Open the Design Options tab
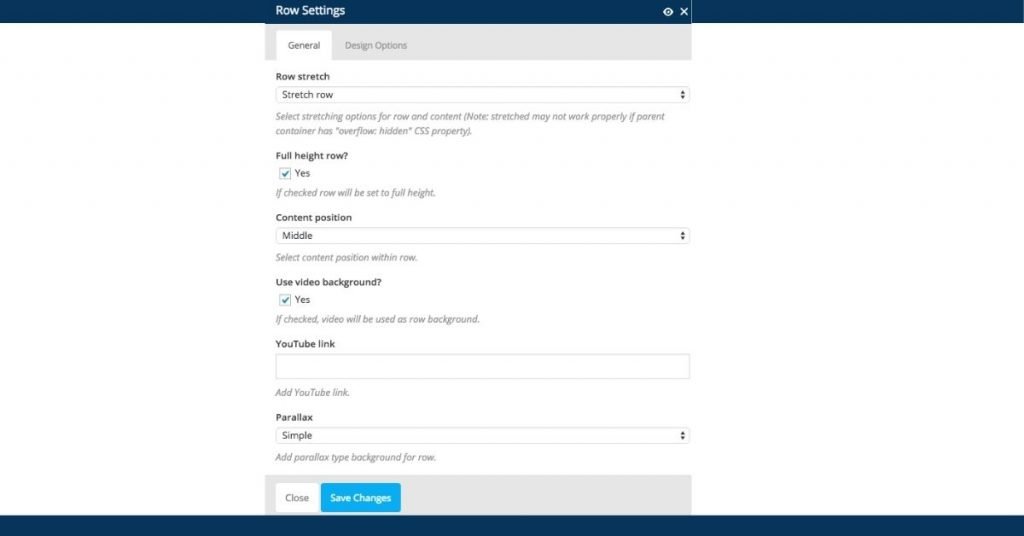This screenshot has height=536, width=1024. pyautogui.click(x=376, y=46)
